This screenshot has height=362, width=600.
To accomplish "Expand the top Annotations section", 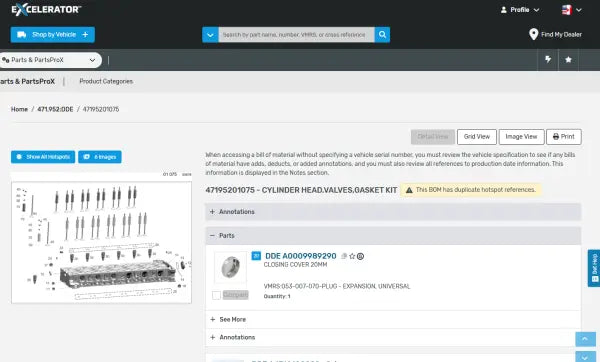I will (x=393, y=212).
